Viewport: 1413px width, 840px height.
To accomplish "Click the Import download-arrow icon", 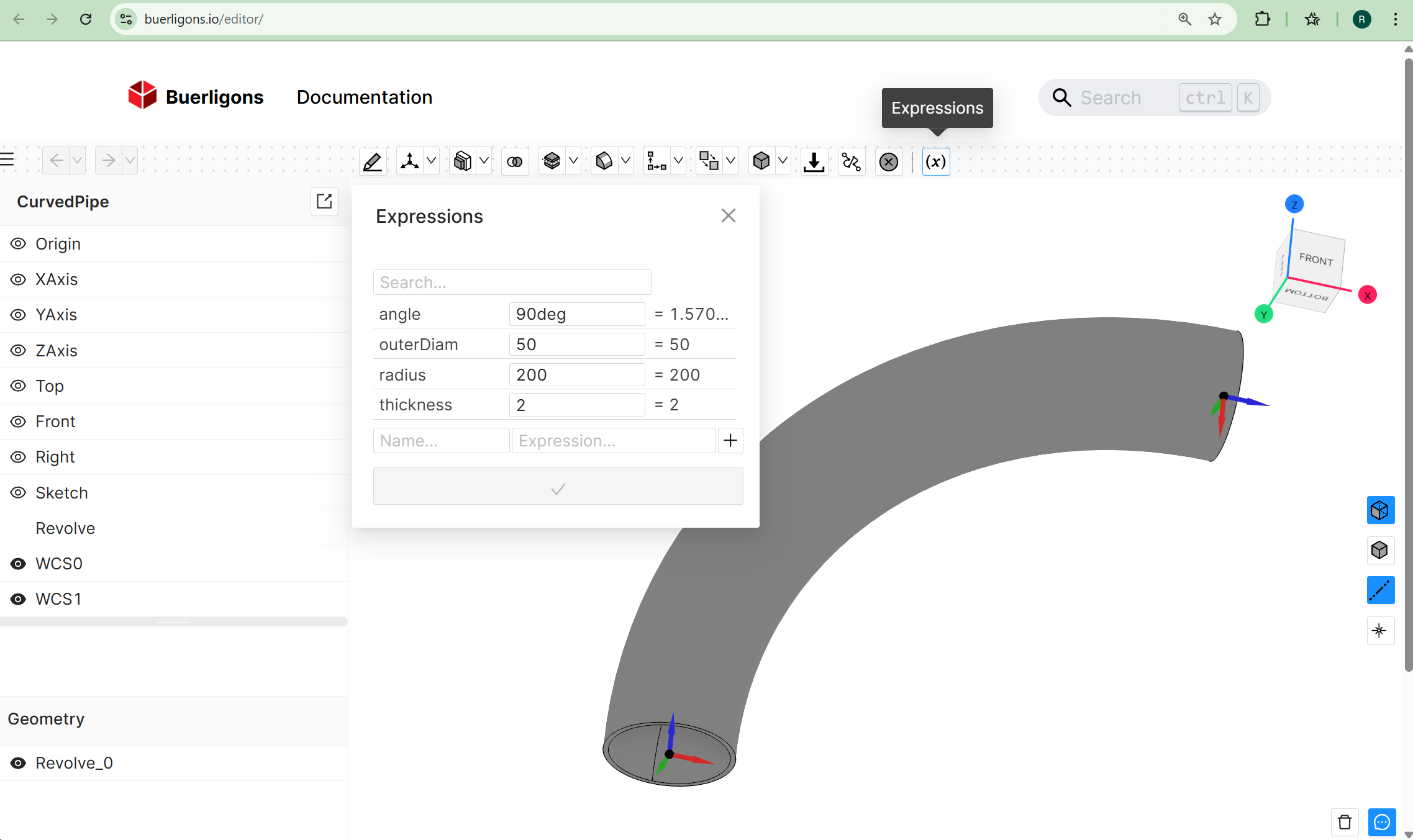I will [x=814, y=161].
